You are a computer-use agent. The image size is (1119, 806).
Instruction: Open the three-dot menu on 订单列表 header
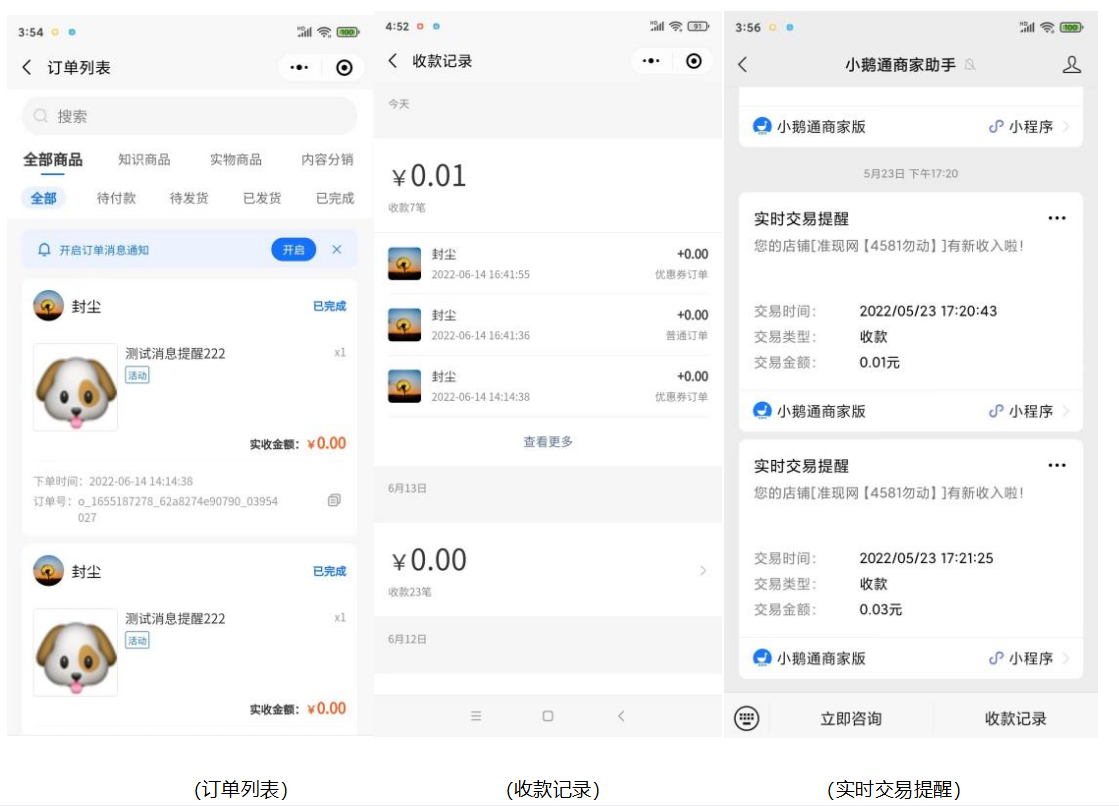299,67
